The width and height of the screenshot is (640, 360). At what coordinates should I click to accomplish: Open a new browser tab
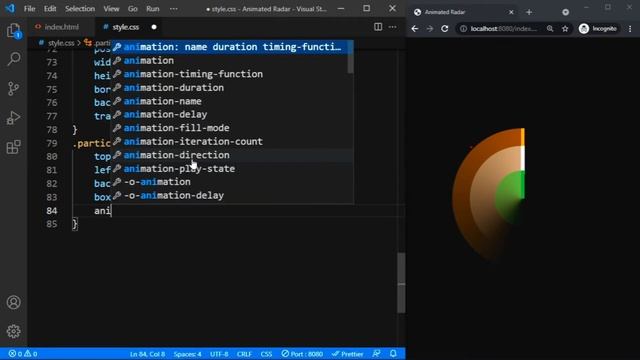[529, 12]
